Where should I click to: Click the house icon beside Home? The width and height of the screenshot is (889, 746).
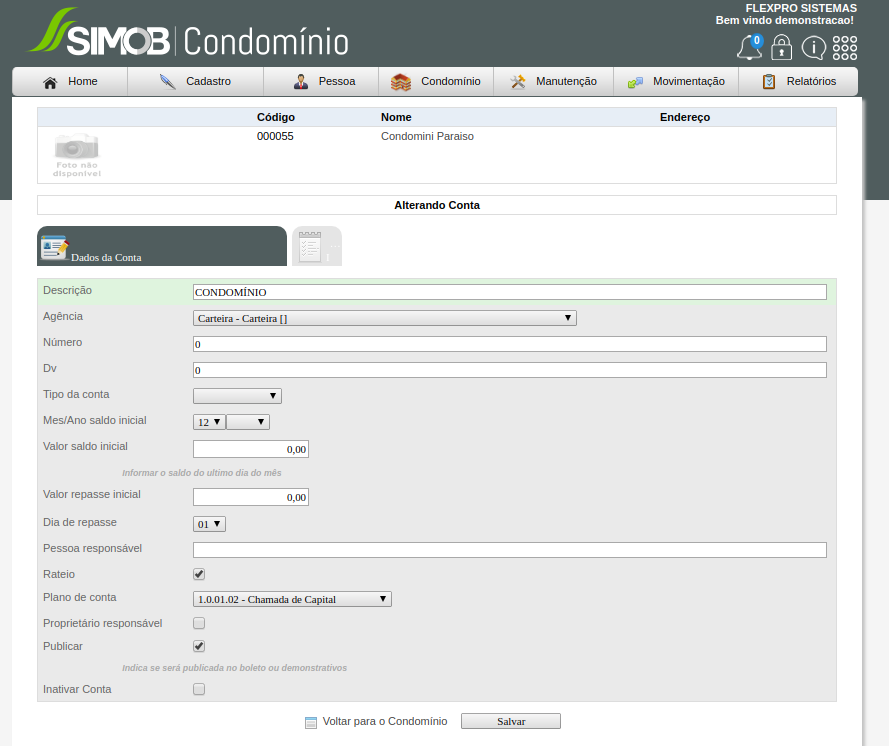tap(50, 82)
